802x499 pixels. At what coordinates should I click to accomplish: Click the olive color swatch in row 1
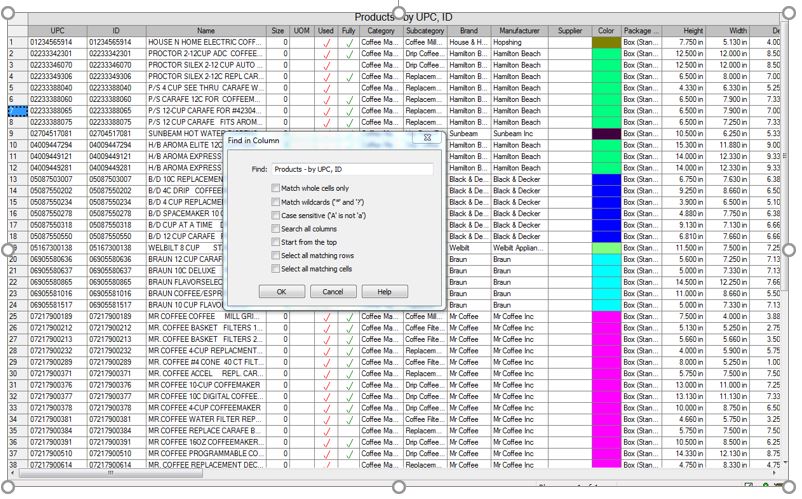pyautogui.click(x=607, y=42)
